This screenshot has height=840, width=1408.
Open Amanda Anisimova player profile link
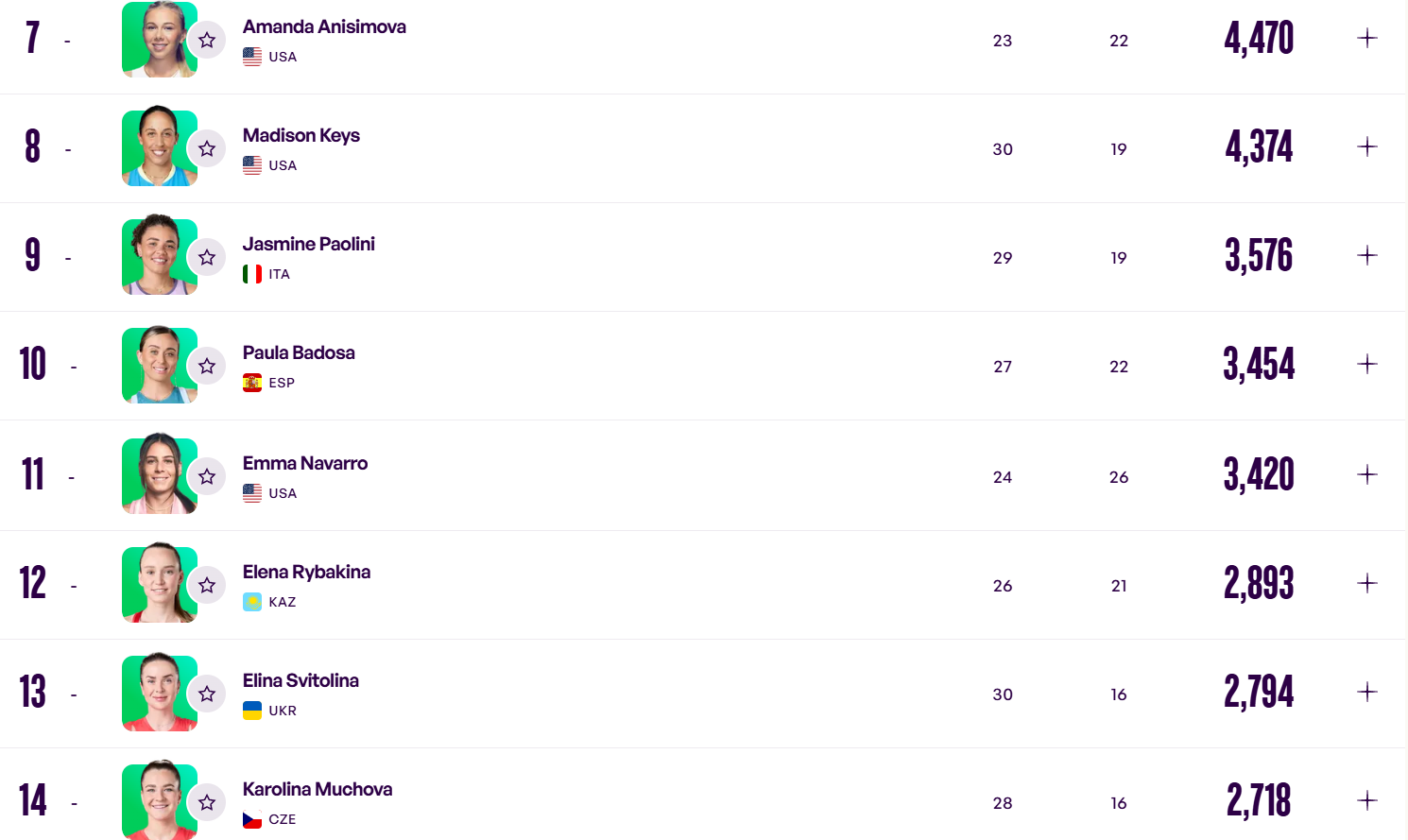tap(324, 26)
